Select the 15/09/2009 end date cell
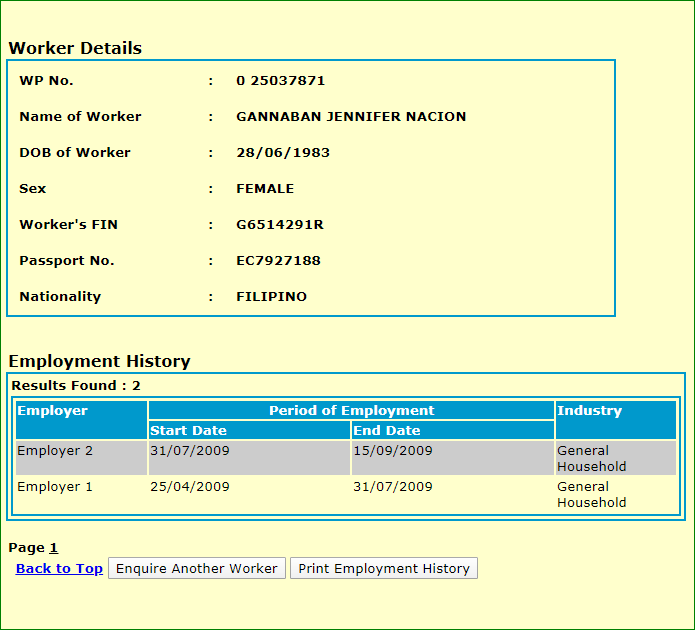This screenshot has width=695, height=630. pyautogui.click(x=393, y=451)
